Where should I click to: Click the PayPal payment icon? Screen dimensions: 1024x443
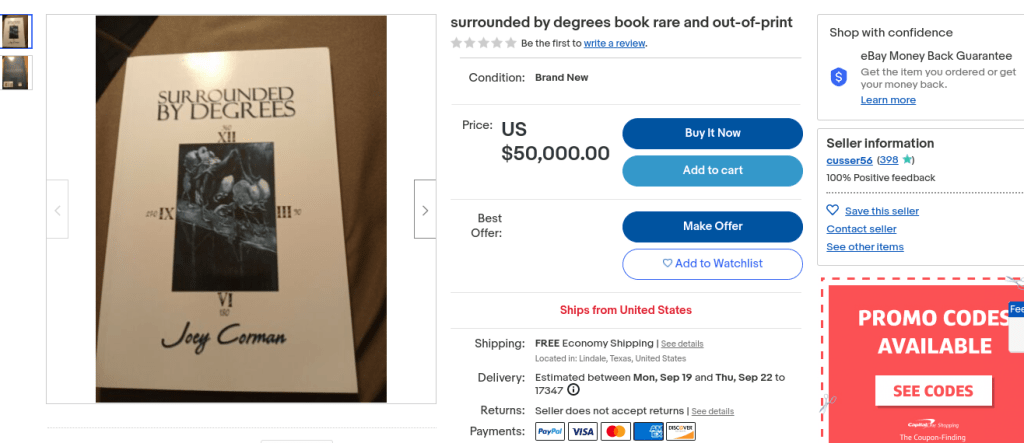550,432
